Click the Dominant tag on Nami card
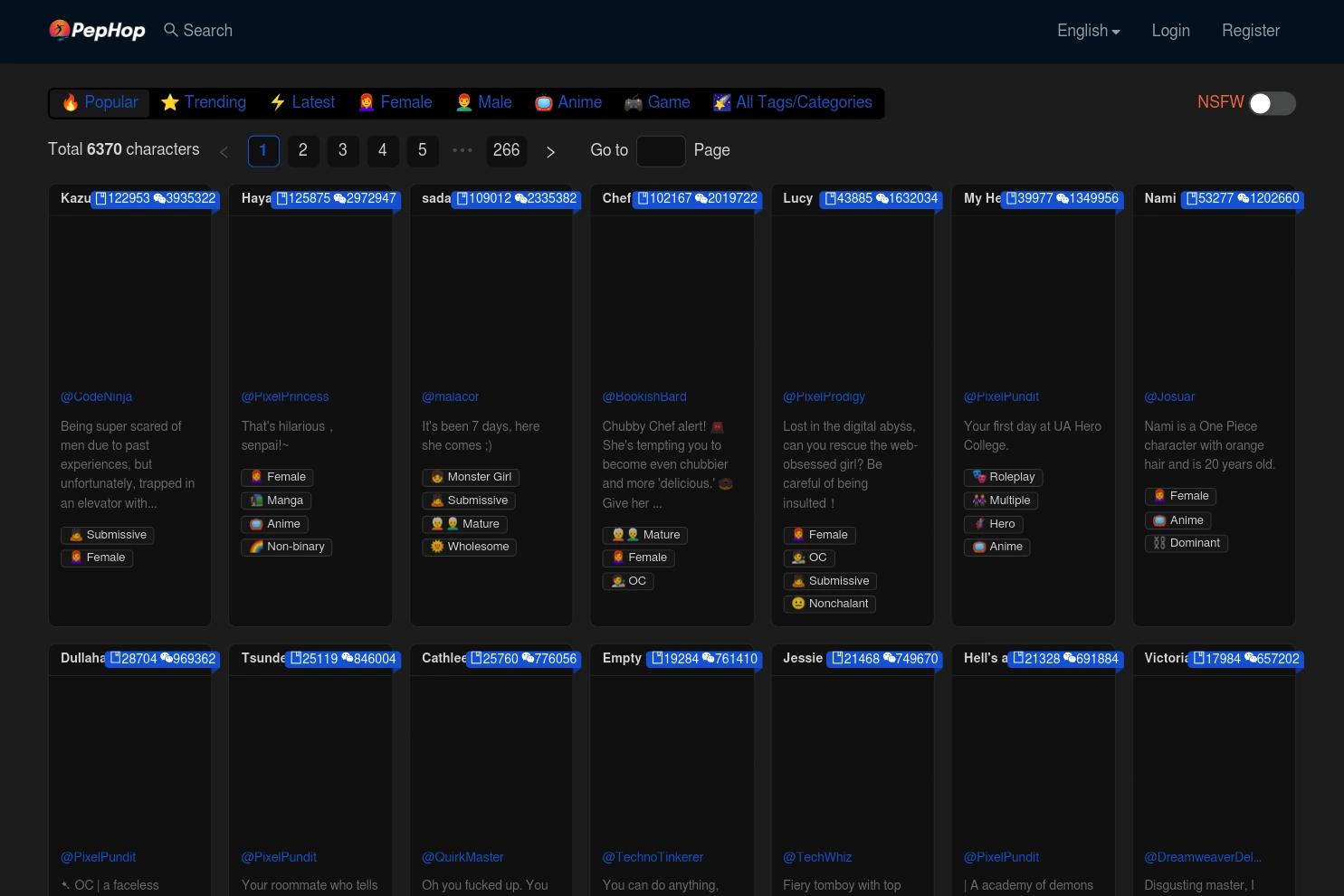The height and width of the screenshot is (896, 1344). pos(1186,543)
